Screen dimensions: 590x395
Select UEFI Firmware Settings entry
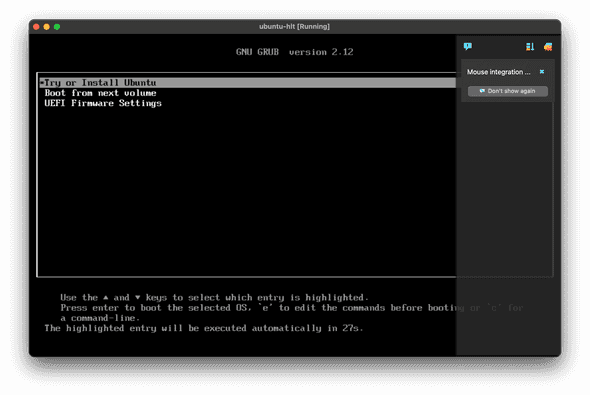coord(103,103)
